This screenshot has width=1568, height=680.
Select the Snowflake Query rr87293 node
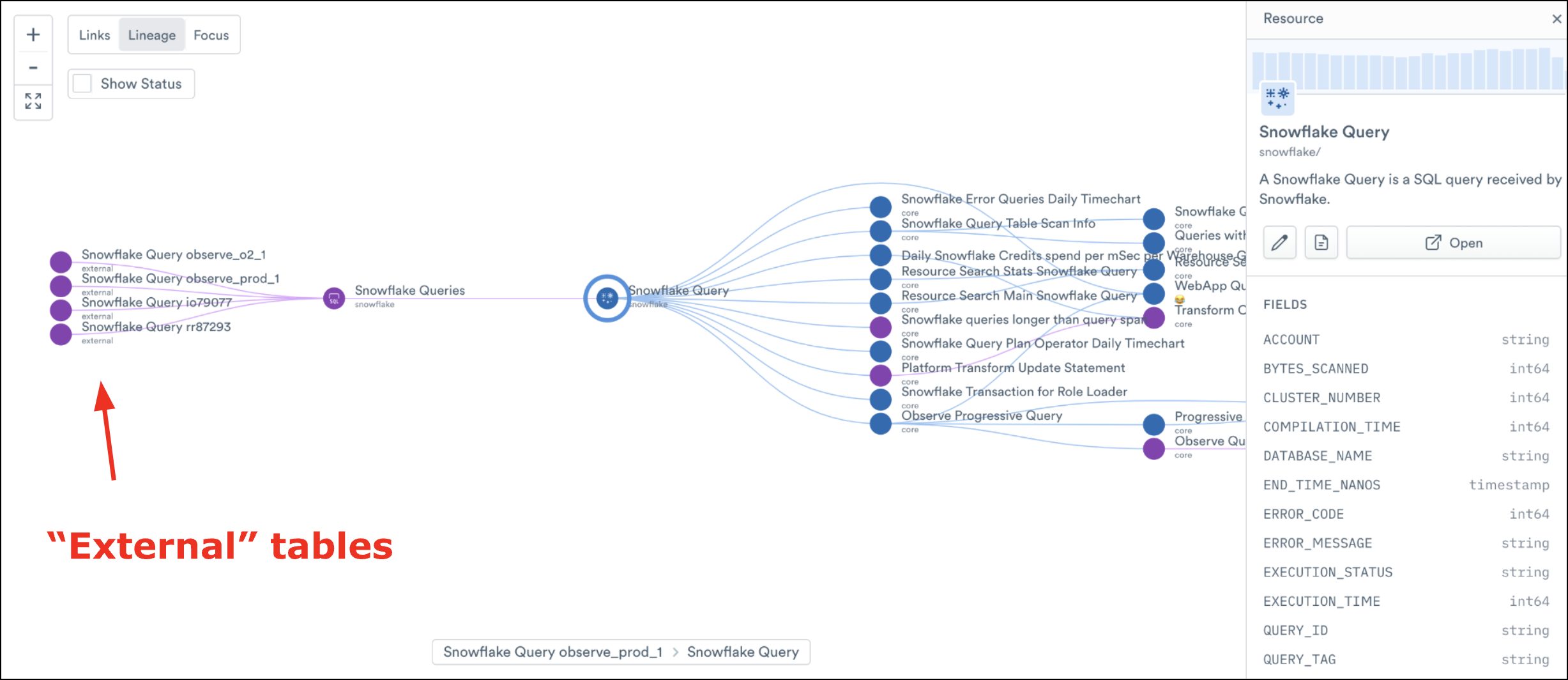(61, 334)
